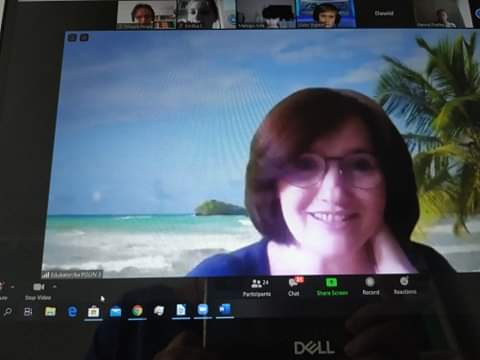Open Microsoft Store from the taskbar

(x=94, y=312)
